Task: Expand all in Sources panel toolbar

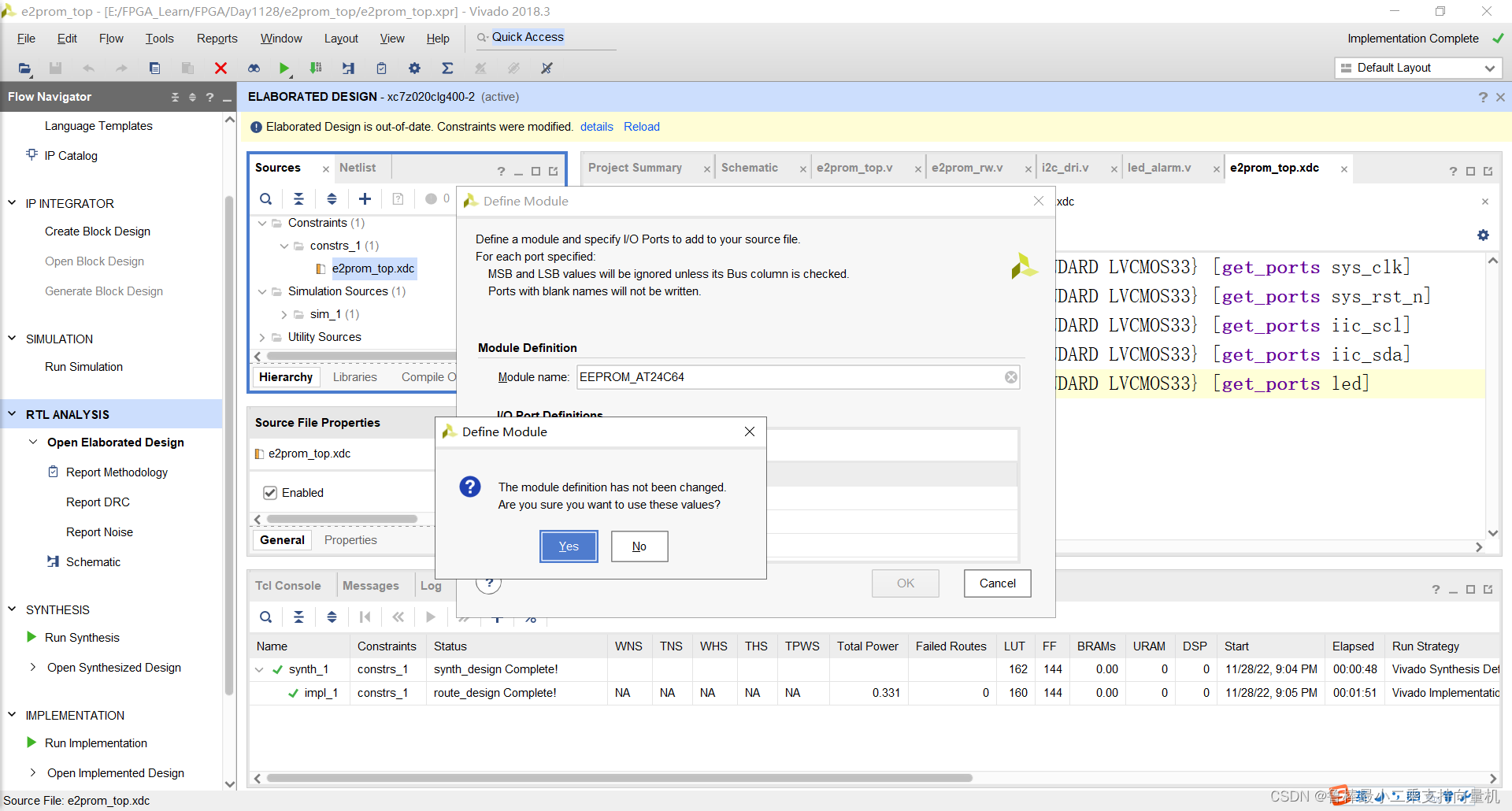Action: (x=332, y=199)
